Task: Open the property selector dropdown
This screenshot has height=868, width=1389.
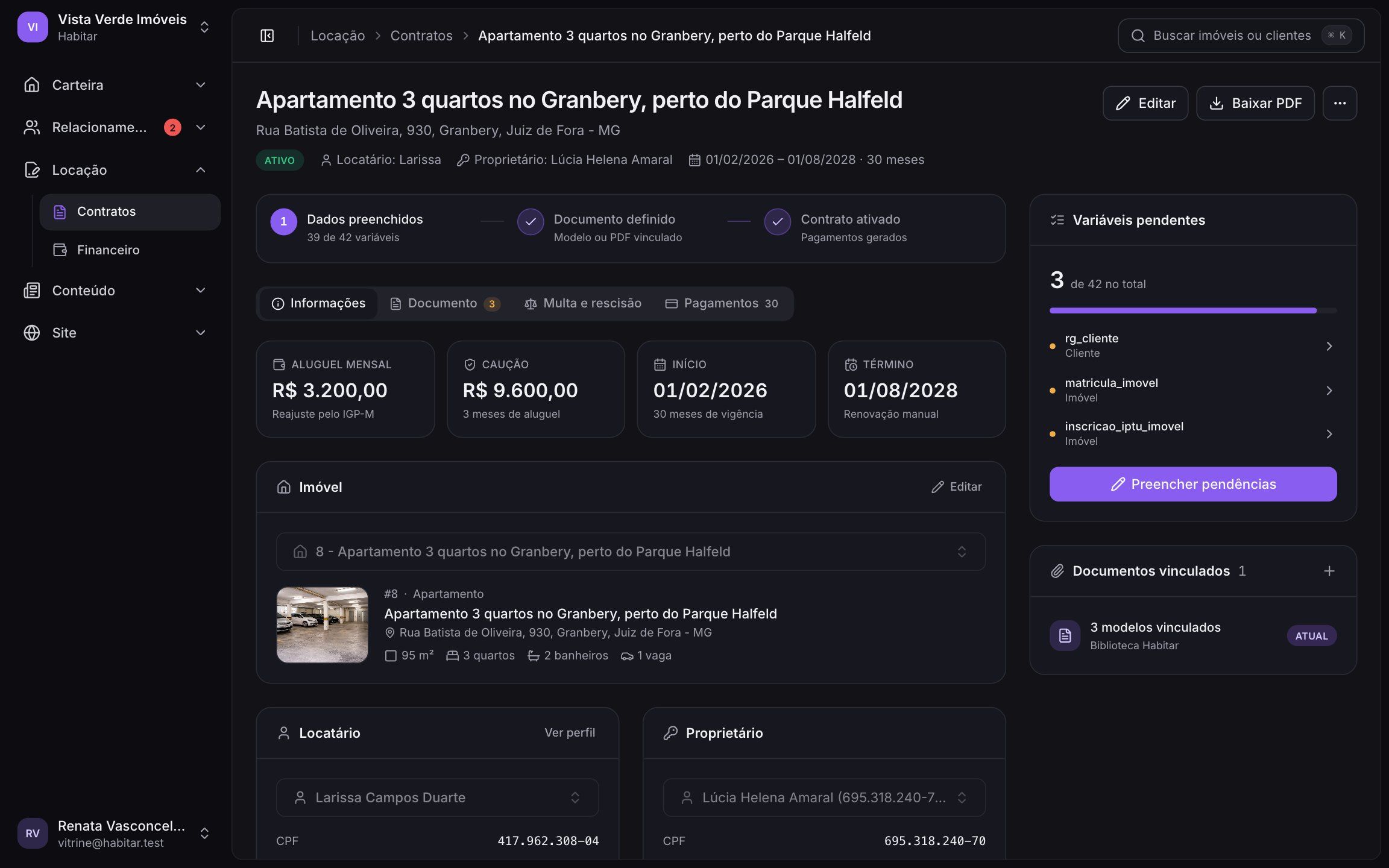Action: click(631, 552)
